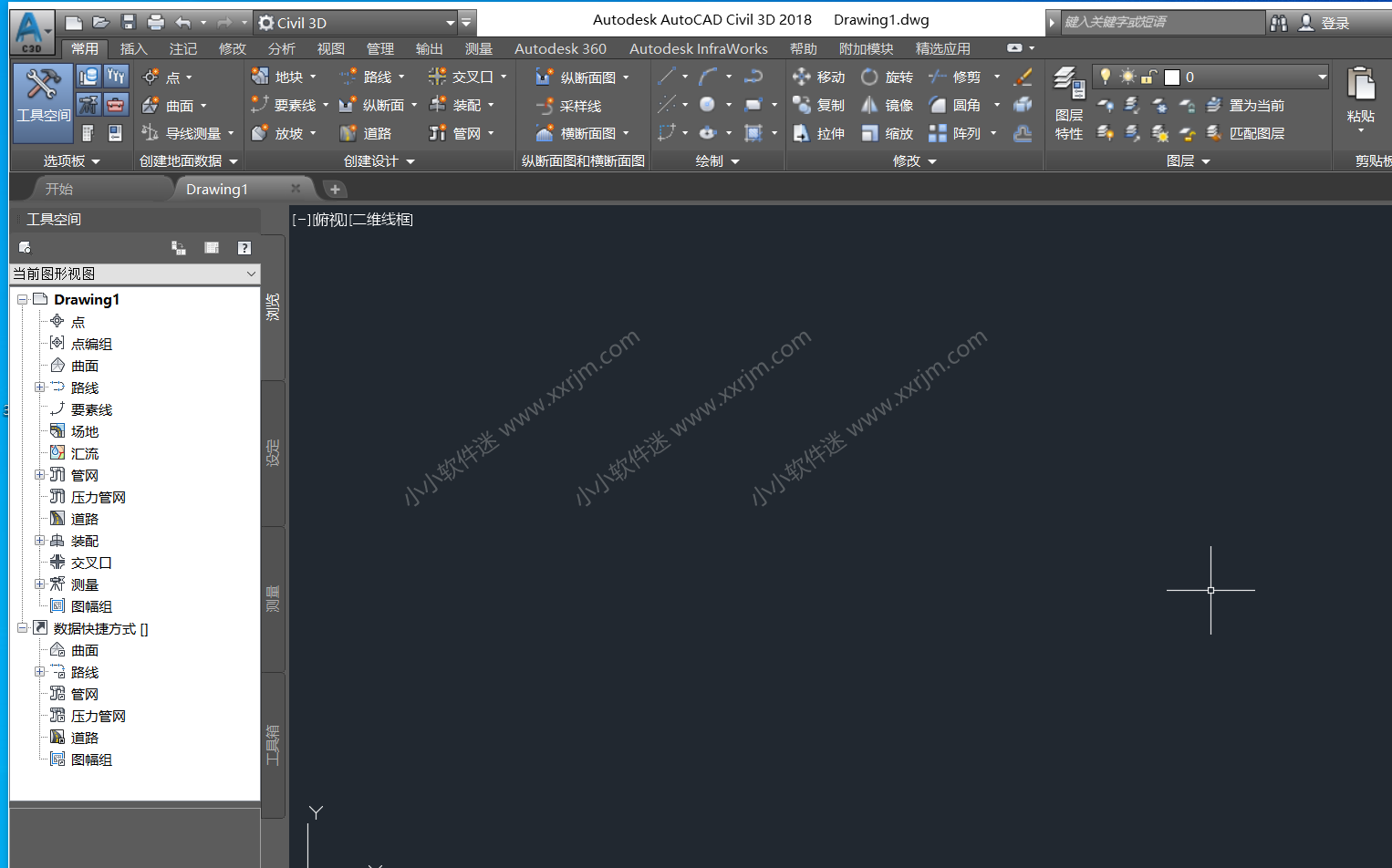Select 图幅组 under 数据快捷方式
1392x868 pixels.
[x=91, y=759]
